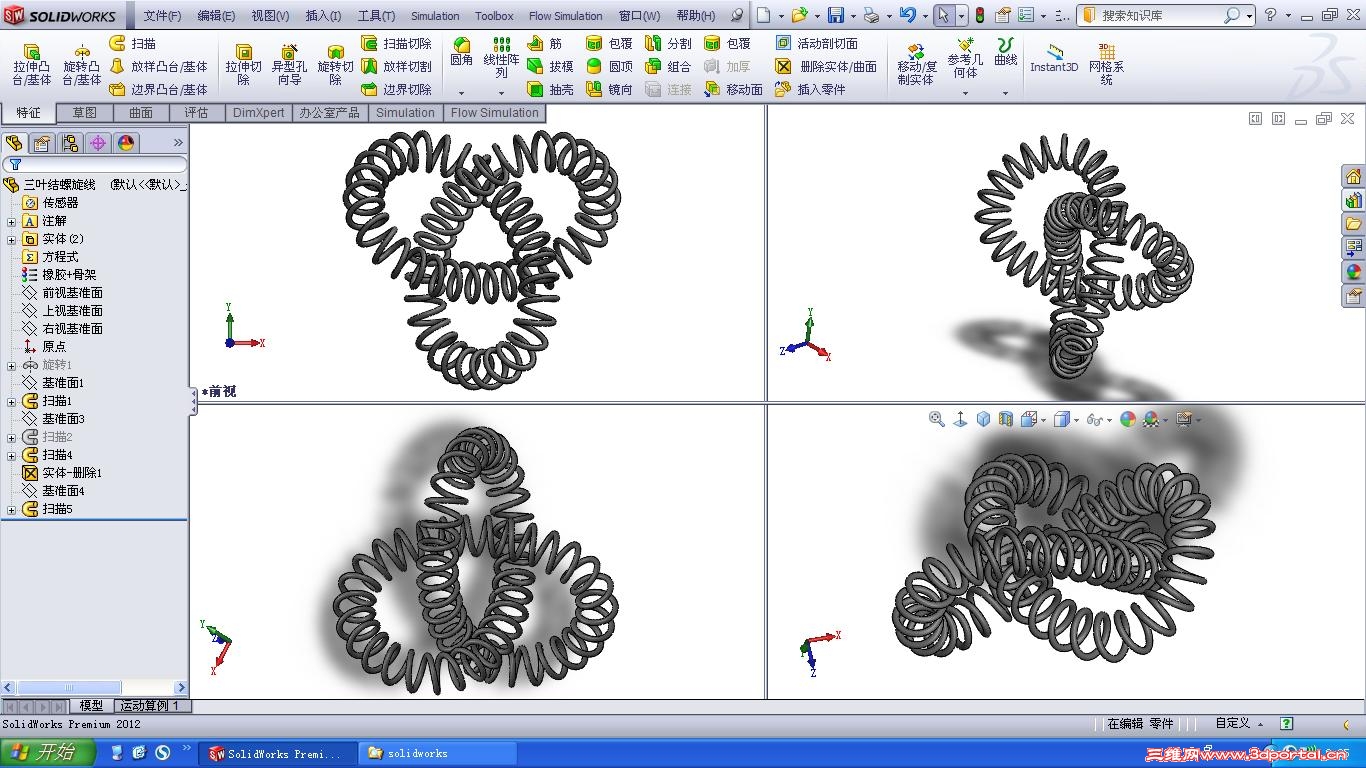Switch to the 草图 sketch tab
Viewport: 1366px width, 768px height.
(85, 113)
